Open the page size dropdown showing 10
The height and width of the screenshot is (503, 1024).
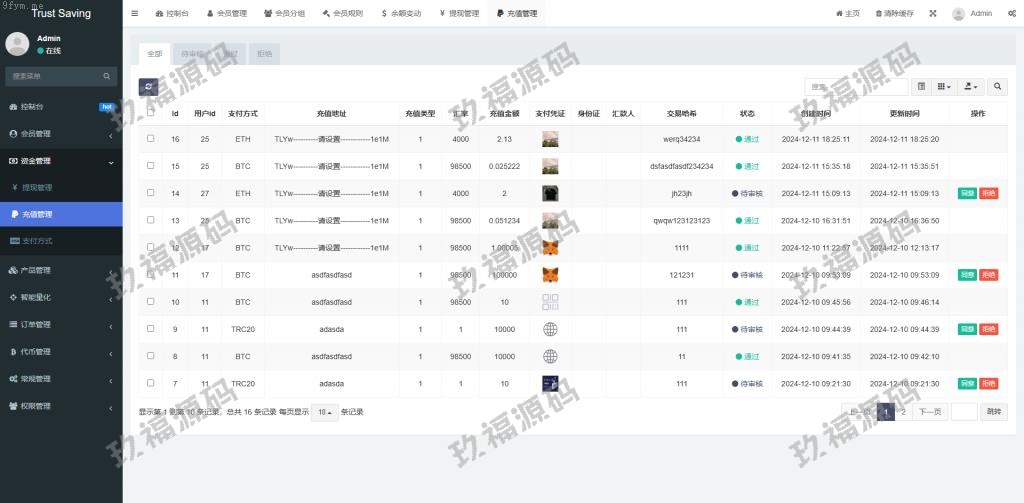[324, 412]
